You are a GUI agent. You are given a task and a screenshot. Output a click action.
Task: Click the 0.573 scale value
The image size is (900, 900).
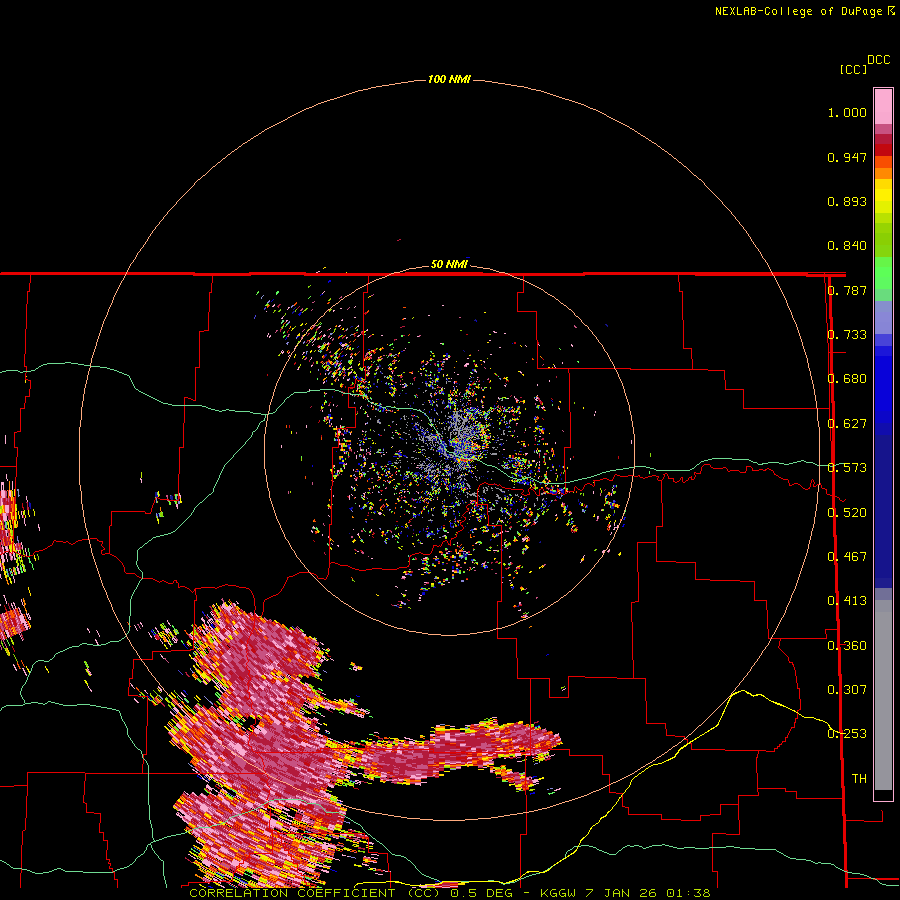847,468
